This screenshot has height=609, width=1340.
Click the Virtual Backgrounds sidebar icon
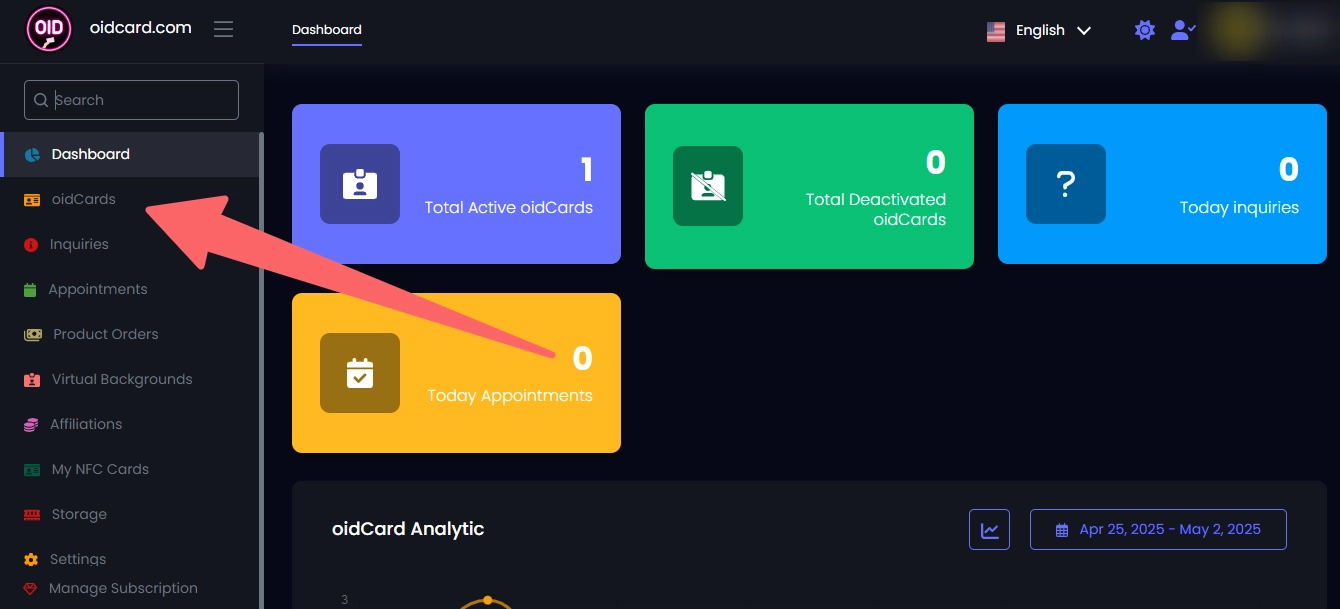click(32, 379)
